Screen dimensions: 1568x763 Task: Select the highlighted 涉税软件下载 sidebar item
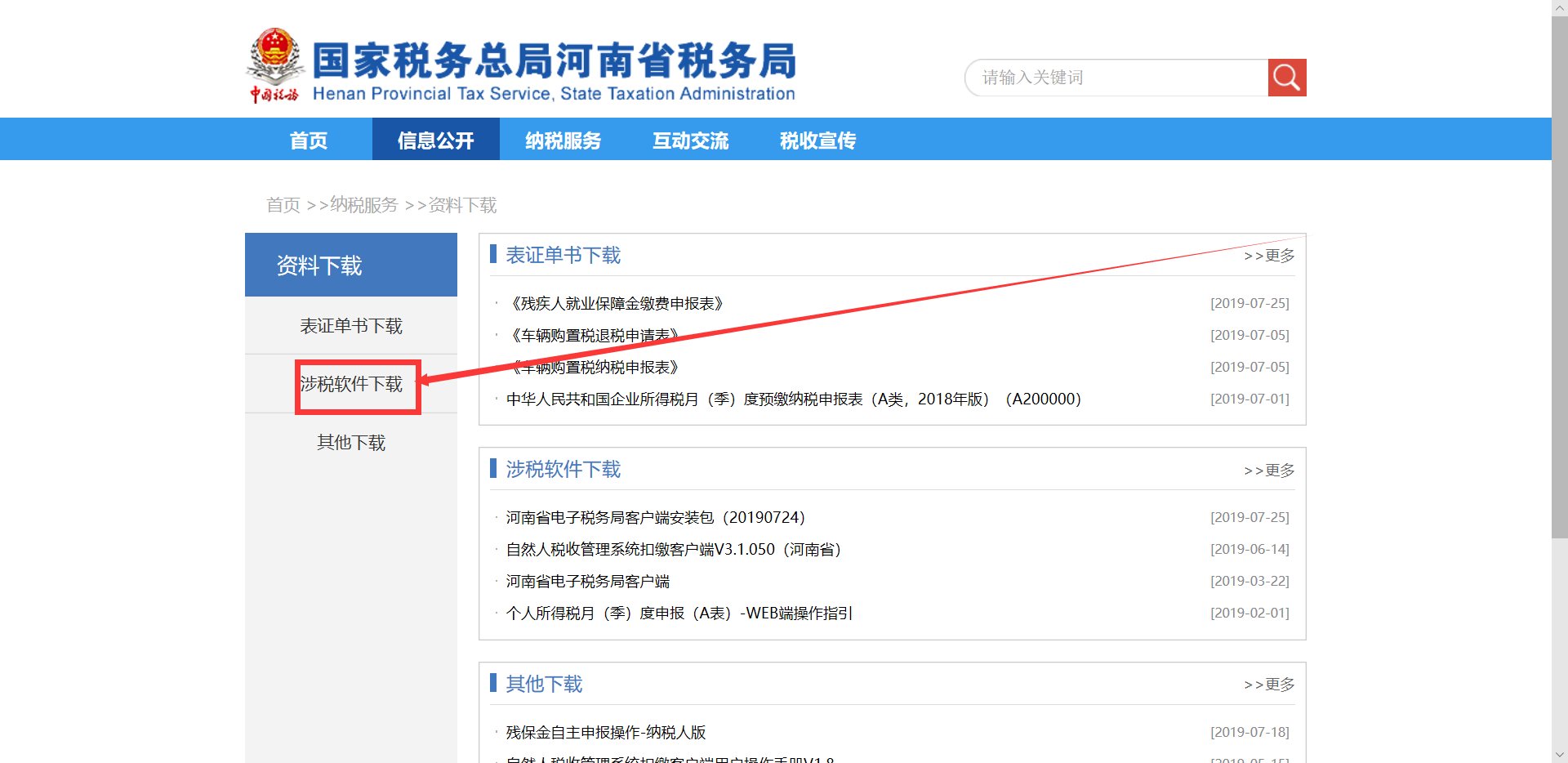point(351,384)
